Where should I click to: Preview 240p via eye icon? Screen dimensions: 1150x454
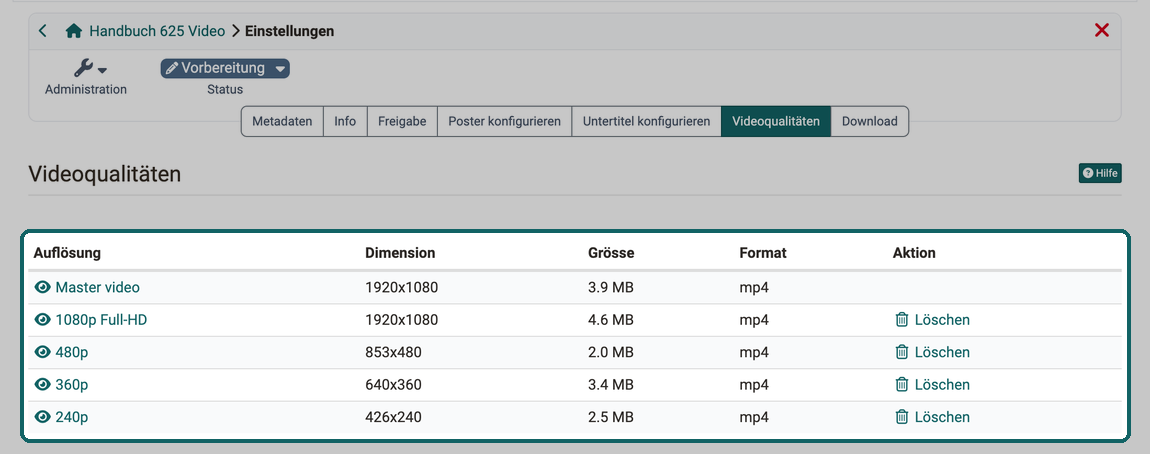click(43, 417)
